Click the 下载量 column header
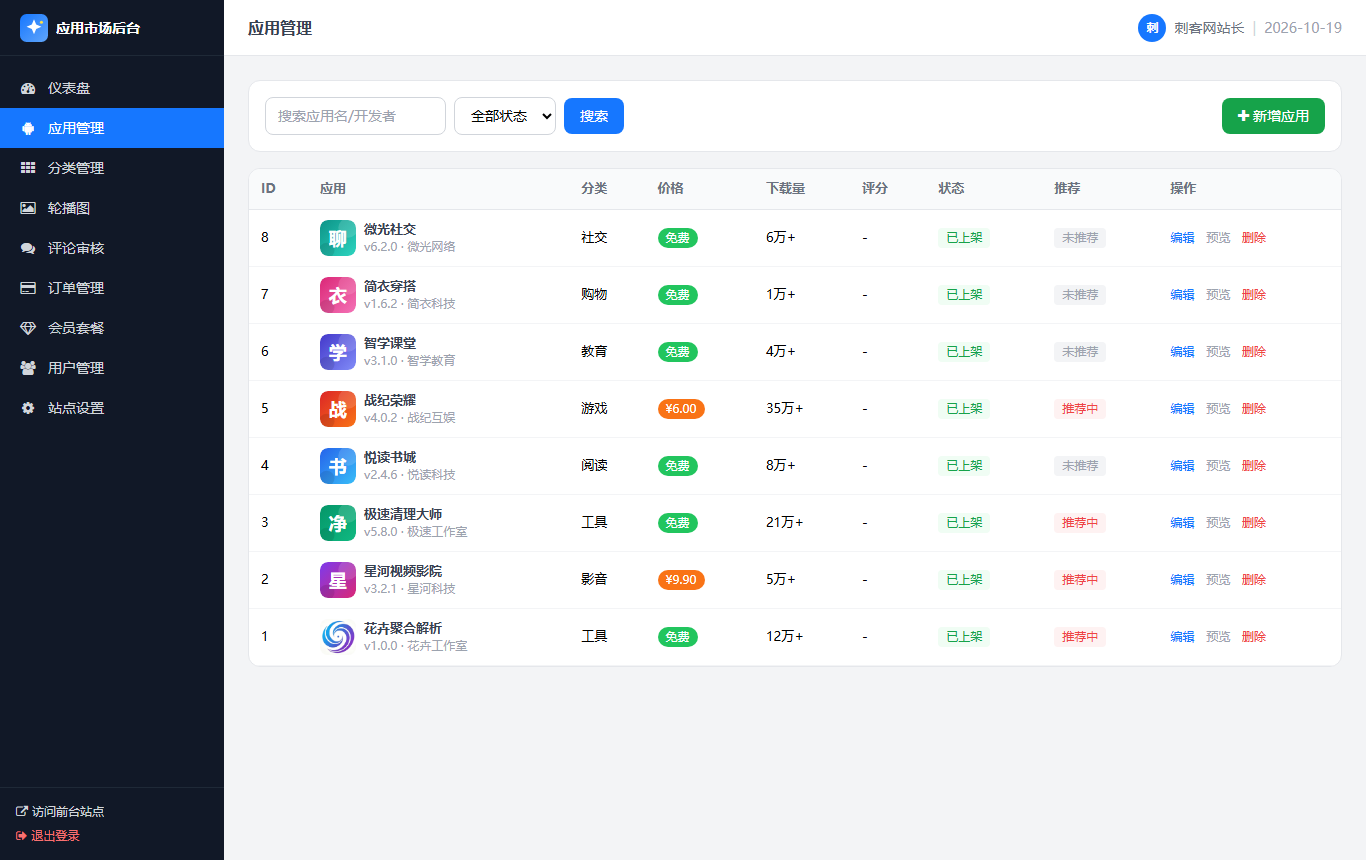Image resolution: width=1366 pixels, height=860 pixels. [x=786, y=188]
